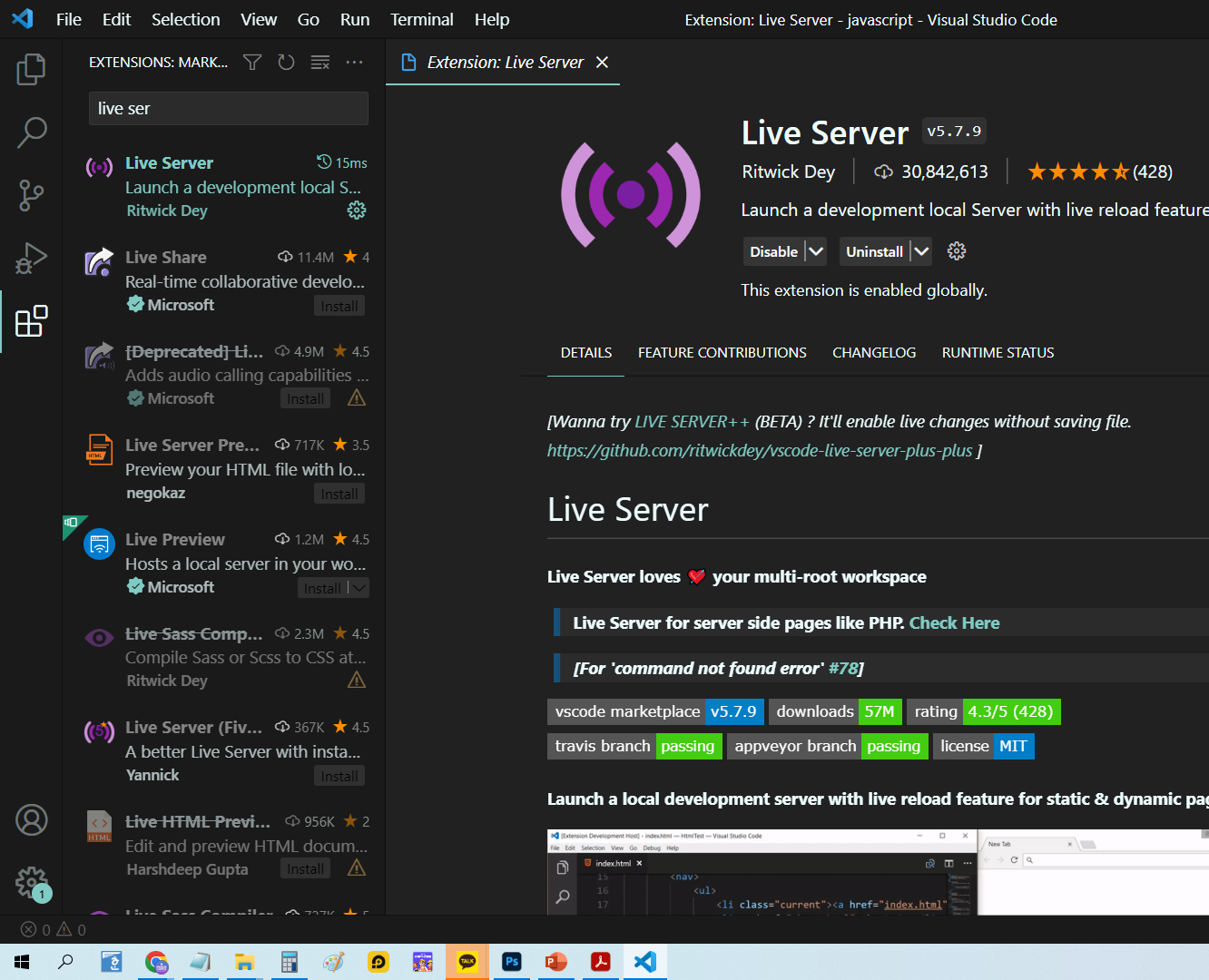Open the Check Here link

954,622
